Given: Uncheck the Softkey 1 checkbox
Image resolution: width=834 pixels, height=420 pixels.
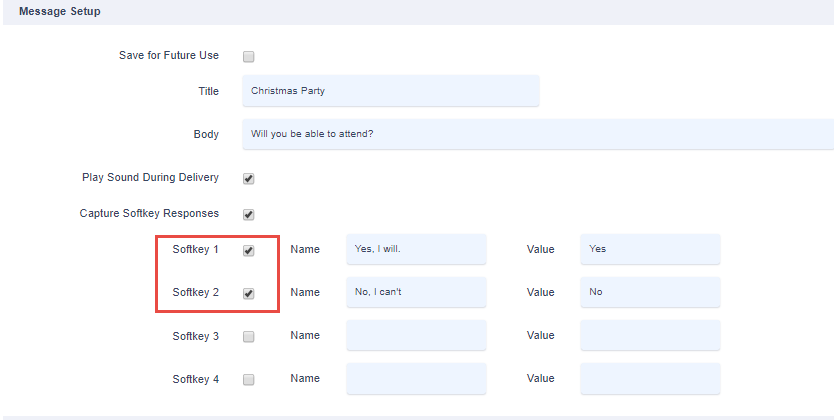Looking at the screenshot, I should click(x=248, y=250).
